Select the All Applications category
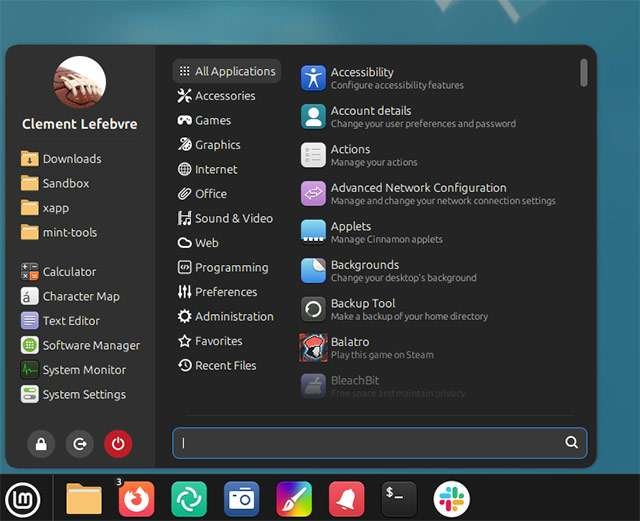The height and width of the screenshot is (521, 640). coord(227,71)
